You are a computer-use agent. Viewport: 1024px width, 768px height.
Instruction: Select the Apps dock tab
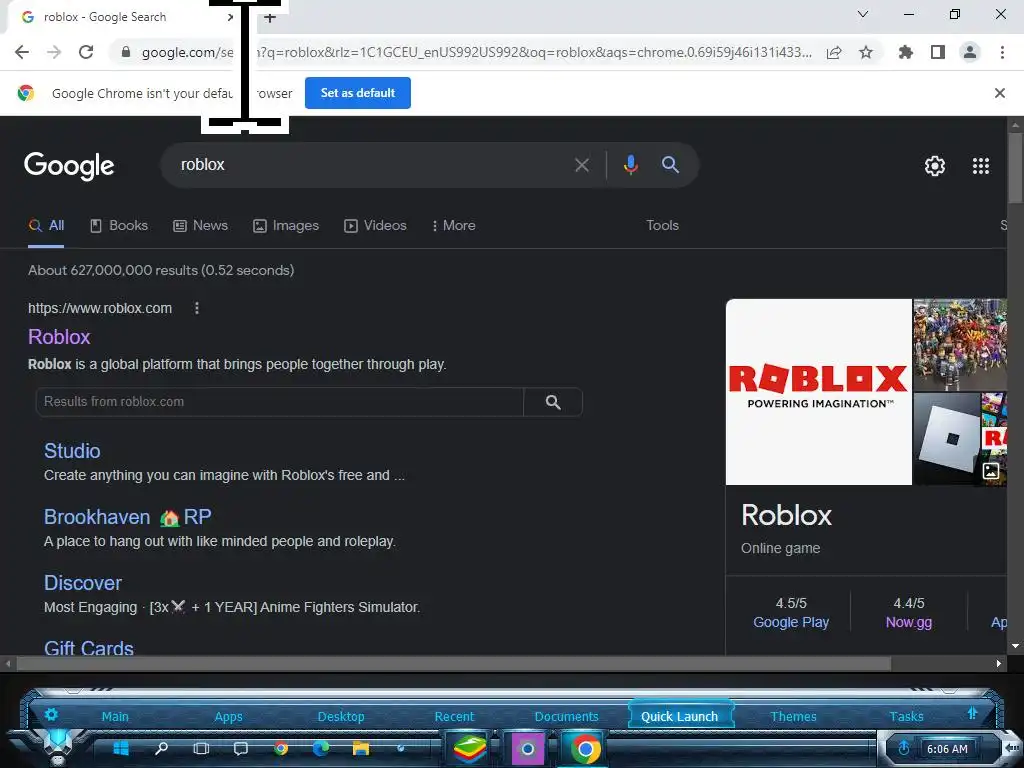tap(229, 716)
